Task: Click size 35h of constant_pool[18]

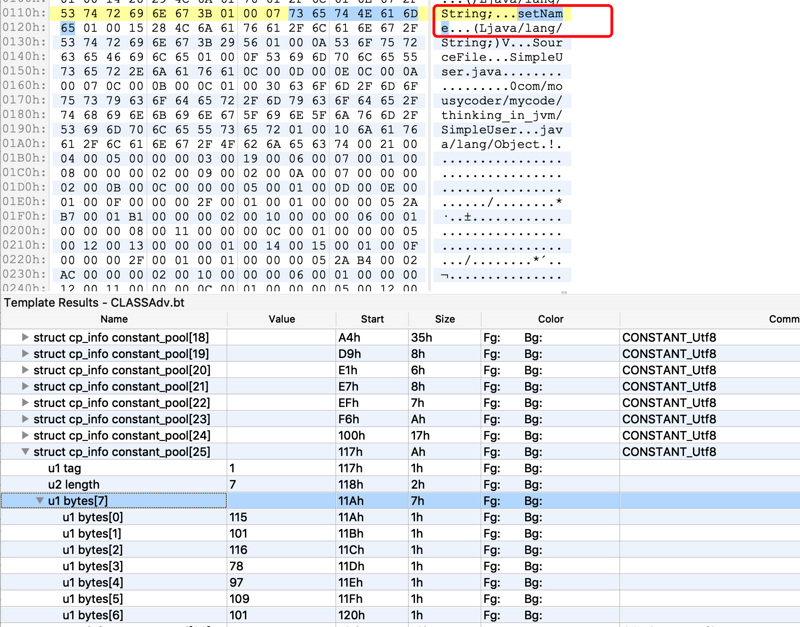Action: 421,337
